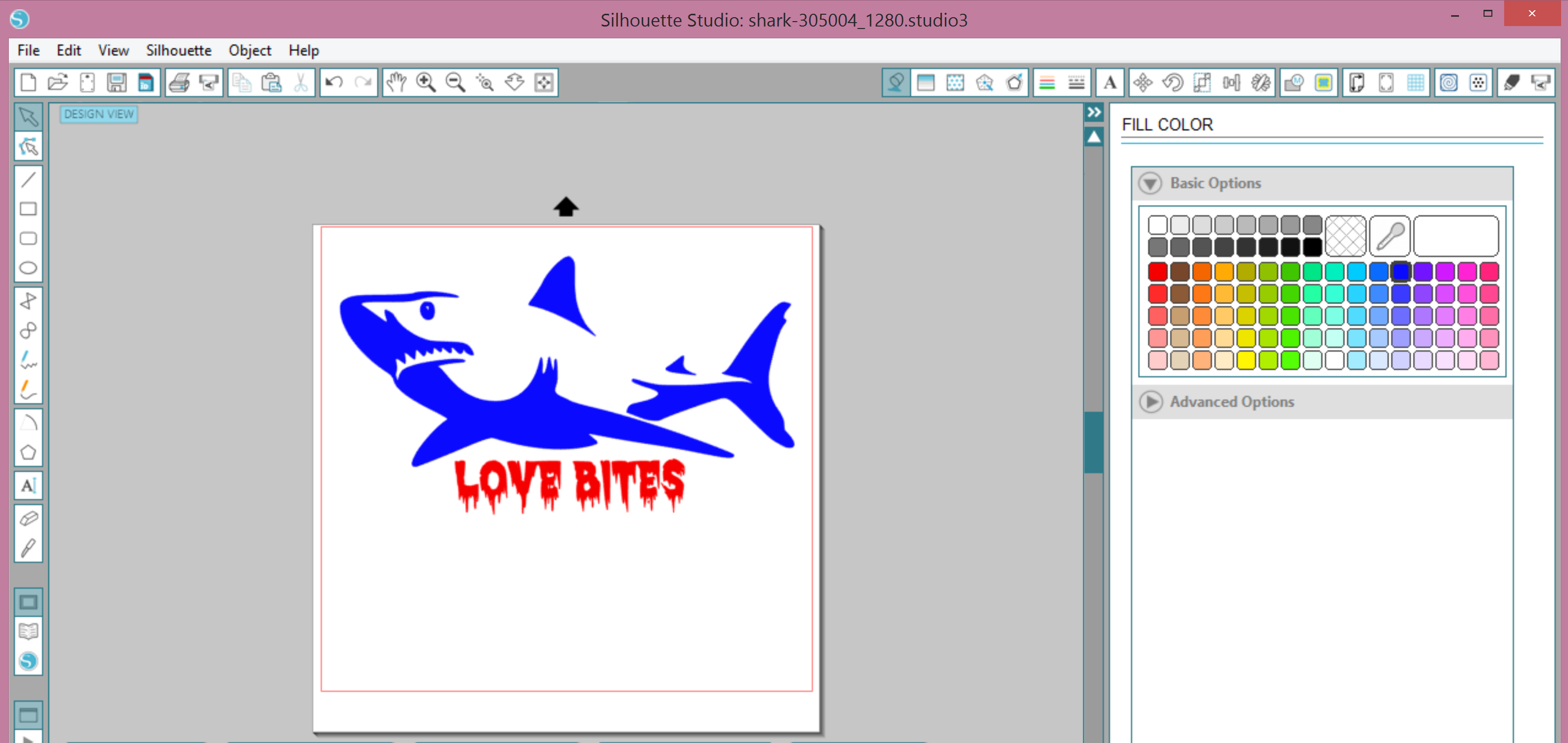Select the Knife tool

pos(28,548)
